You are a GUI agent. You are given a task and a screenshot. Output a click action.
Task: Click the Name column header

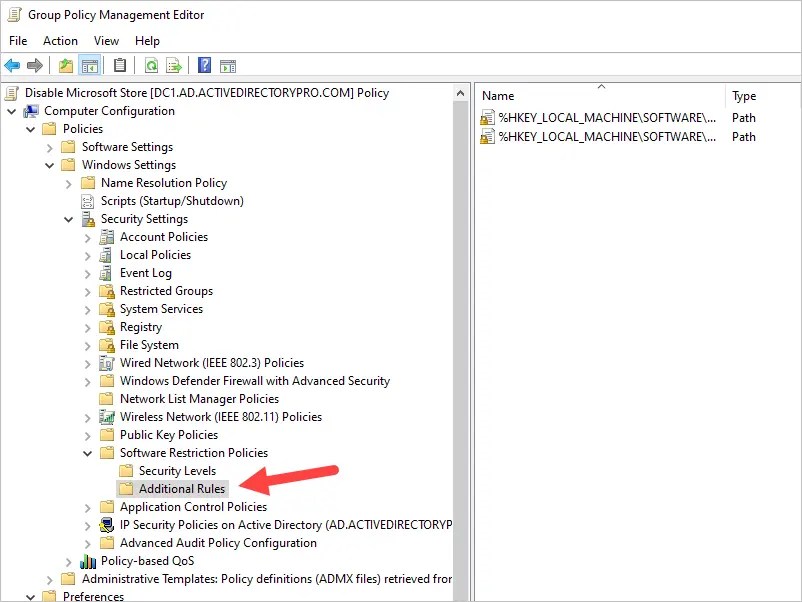coord(497,96)
